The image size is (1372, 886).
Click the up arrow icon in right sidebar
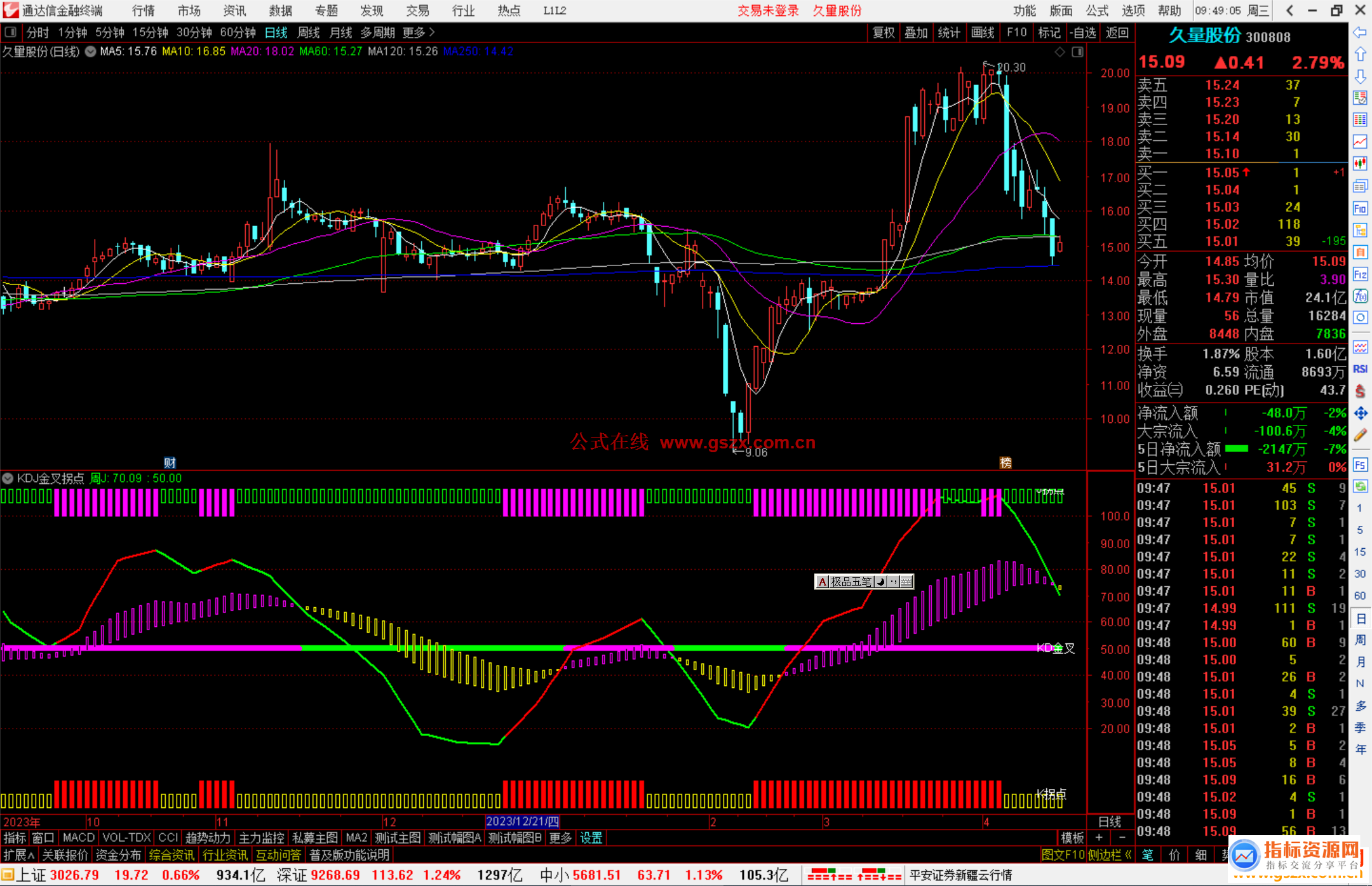(x=1360, y=55)
